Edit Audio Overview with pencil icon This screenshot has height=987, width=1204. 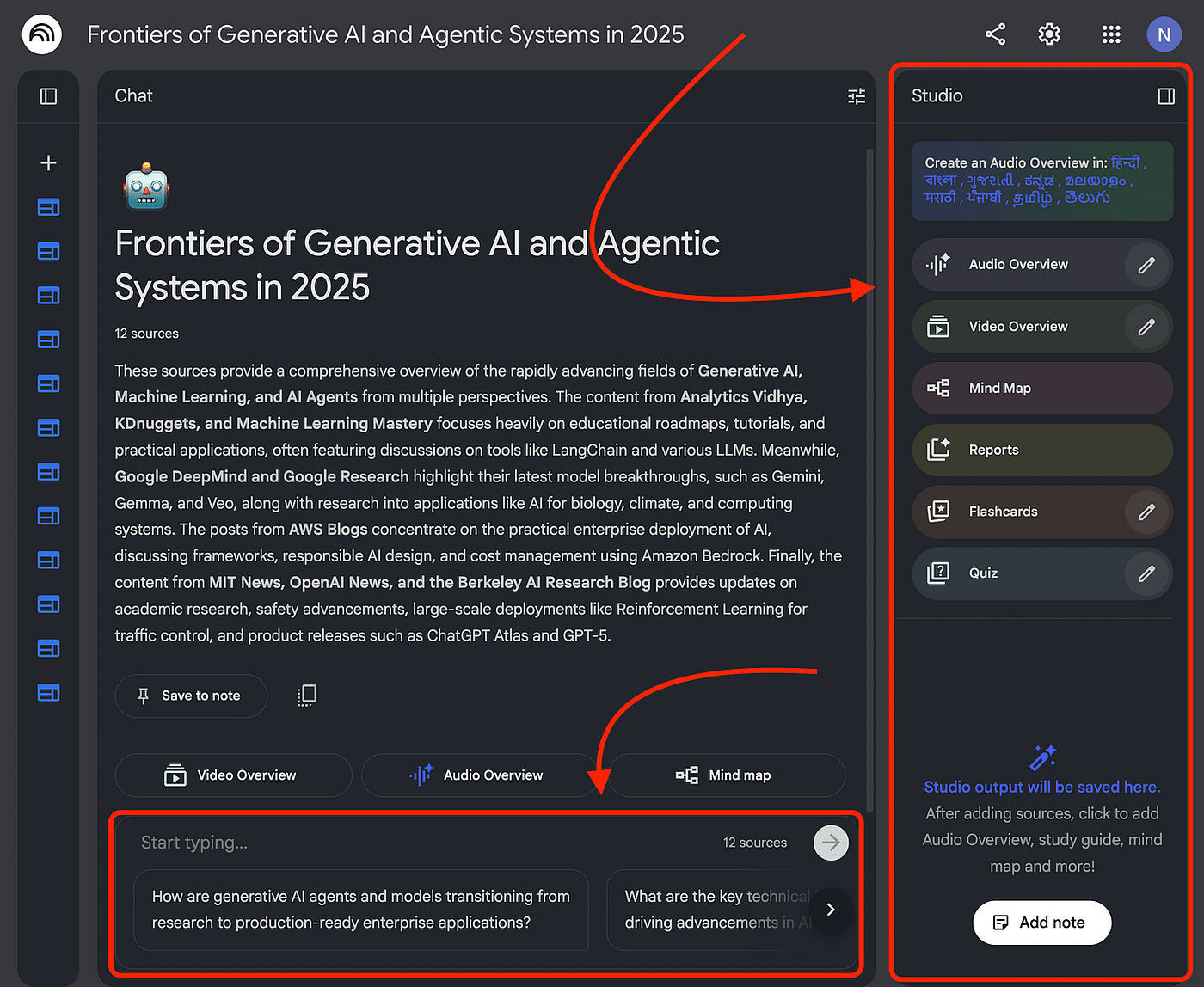tap(1146, 265)
